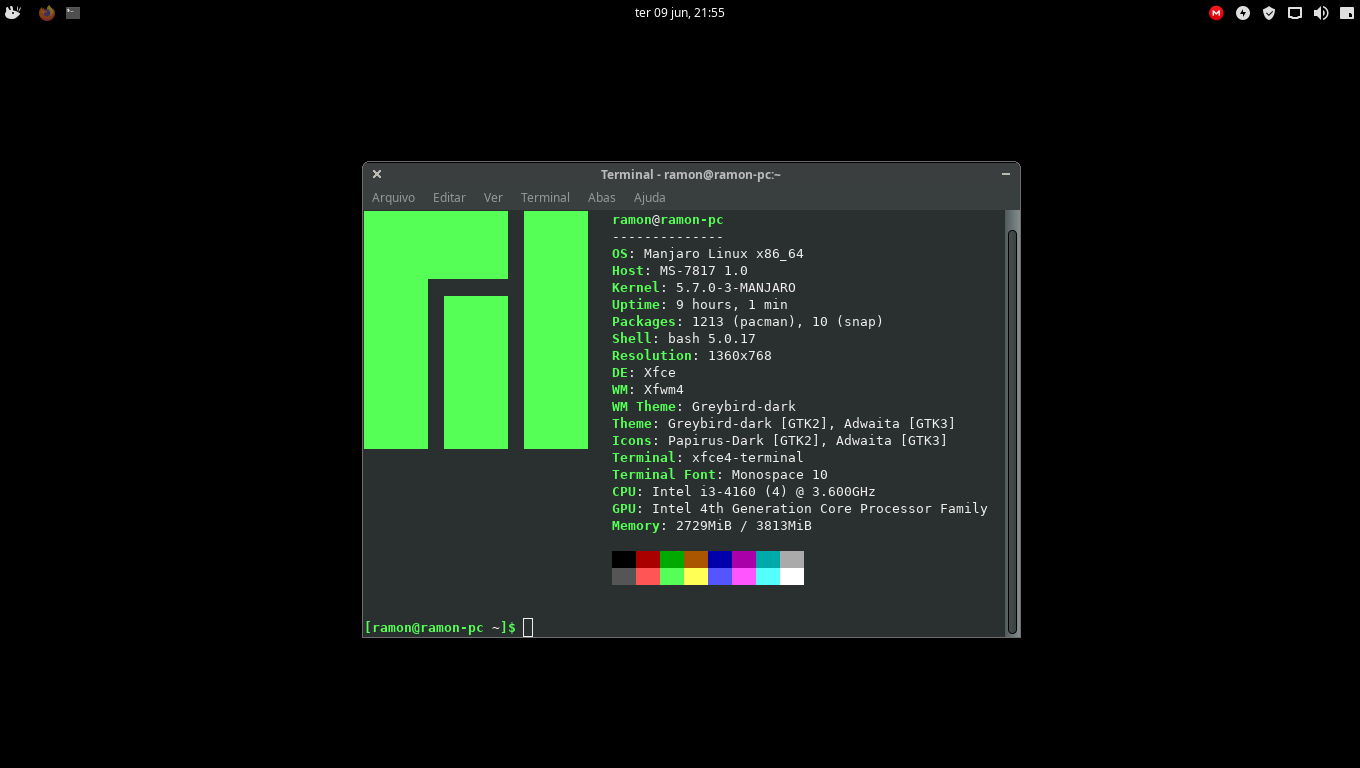
Task: Open the shield security tray icon
Action: pyautogui.click(x=1269, y=13)
